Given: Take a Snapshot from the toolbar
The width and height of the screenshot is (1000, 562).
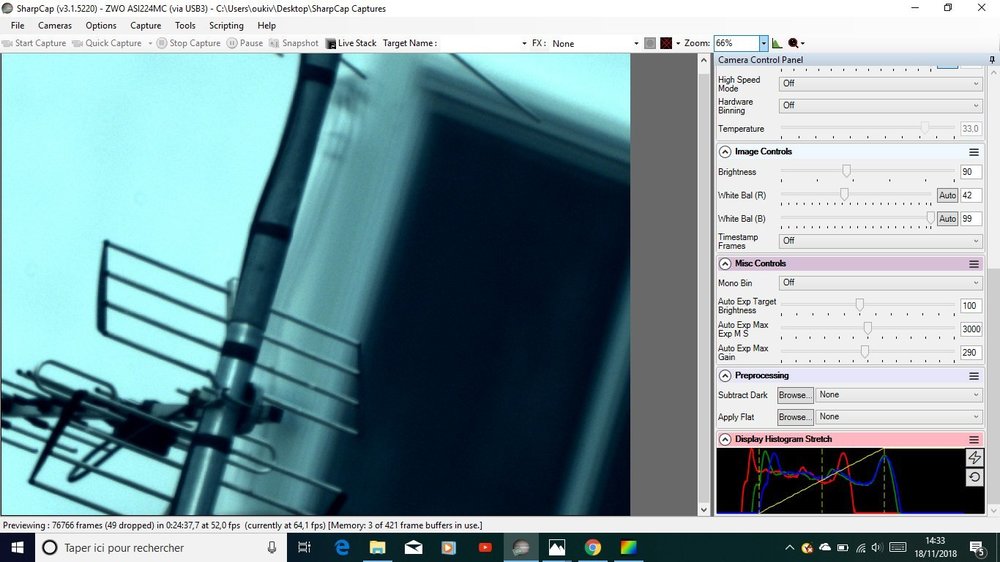Looking at the screenshot, I should pos(293,43).
